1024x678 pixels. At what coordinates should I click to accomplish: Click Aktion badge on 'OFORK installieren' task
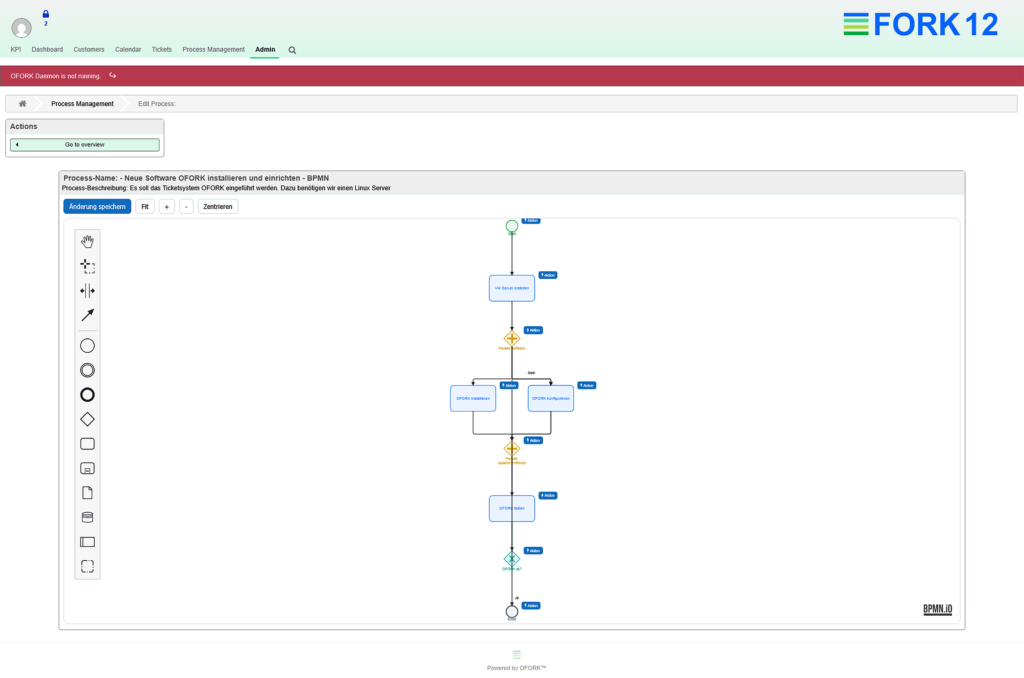tap(509, 385)
